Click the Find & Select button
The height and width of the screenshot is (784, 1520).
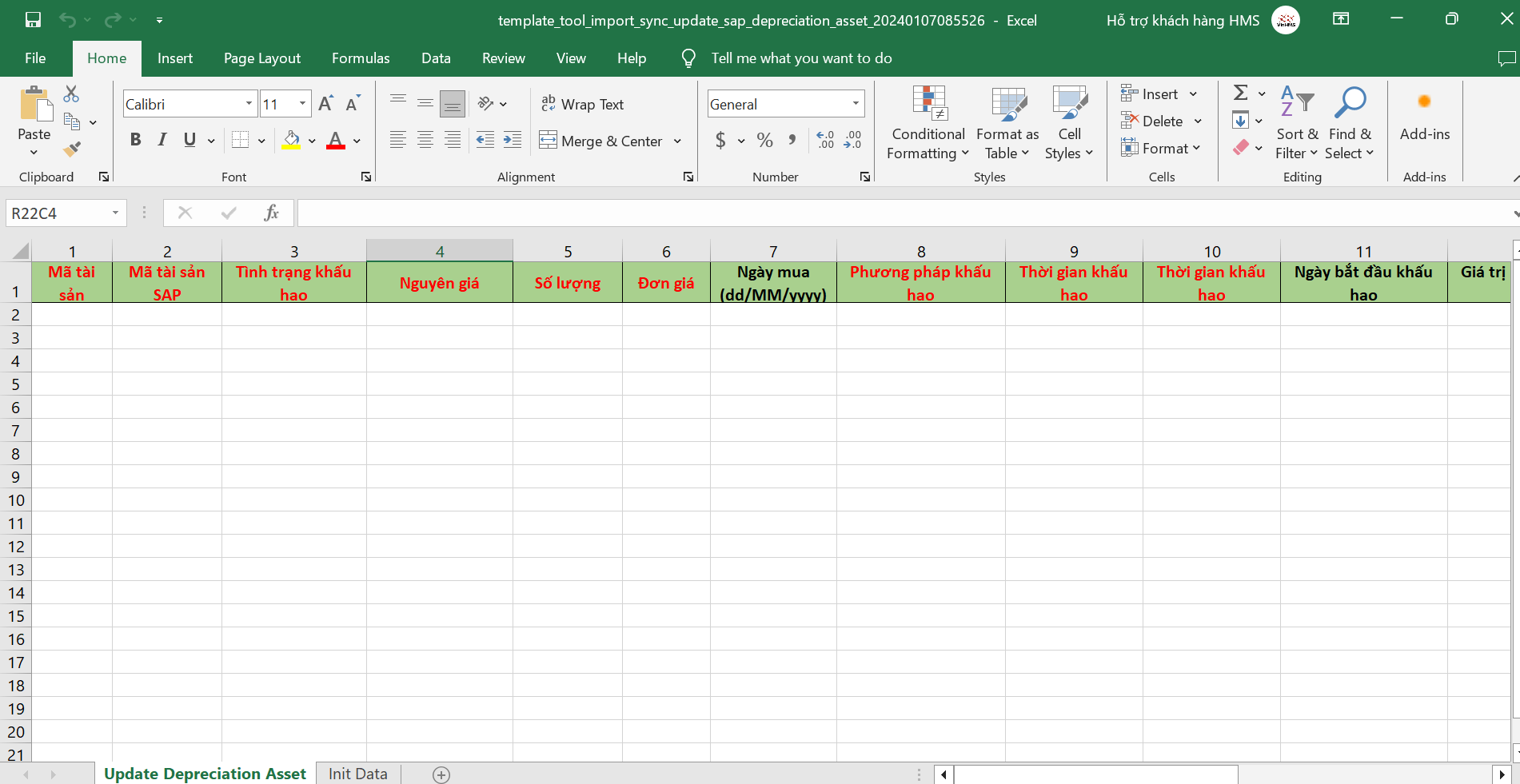click(1349, 123)
